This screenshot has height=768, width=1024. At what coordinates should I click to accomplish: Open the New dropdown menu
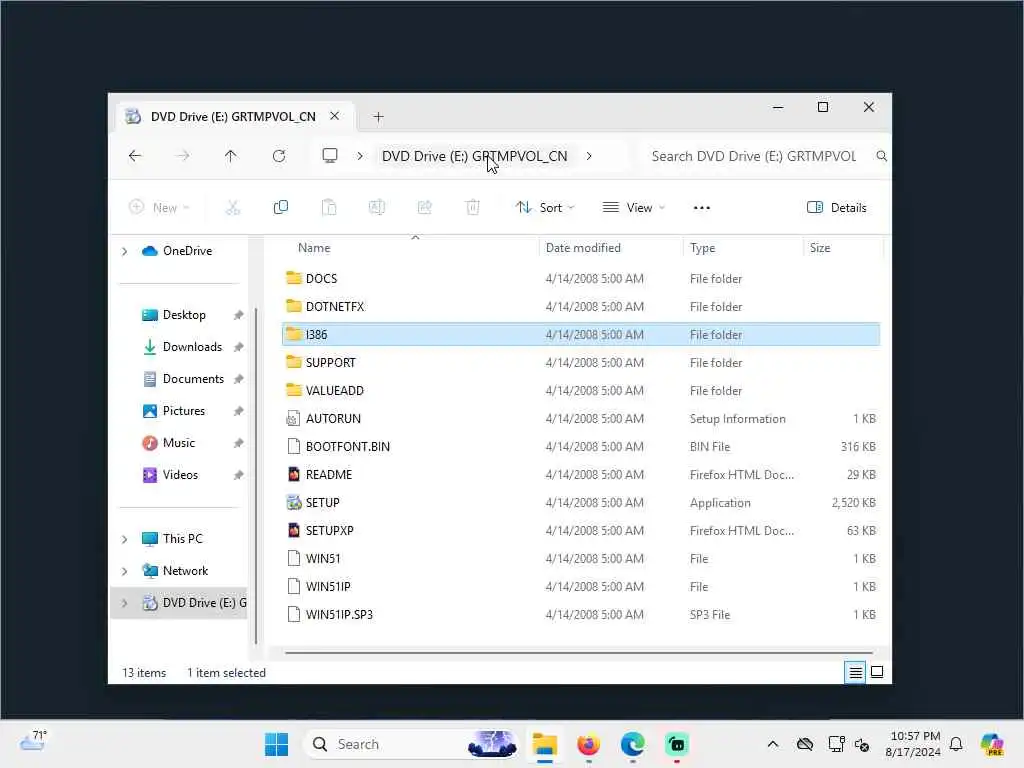159,208
